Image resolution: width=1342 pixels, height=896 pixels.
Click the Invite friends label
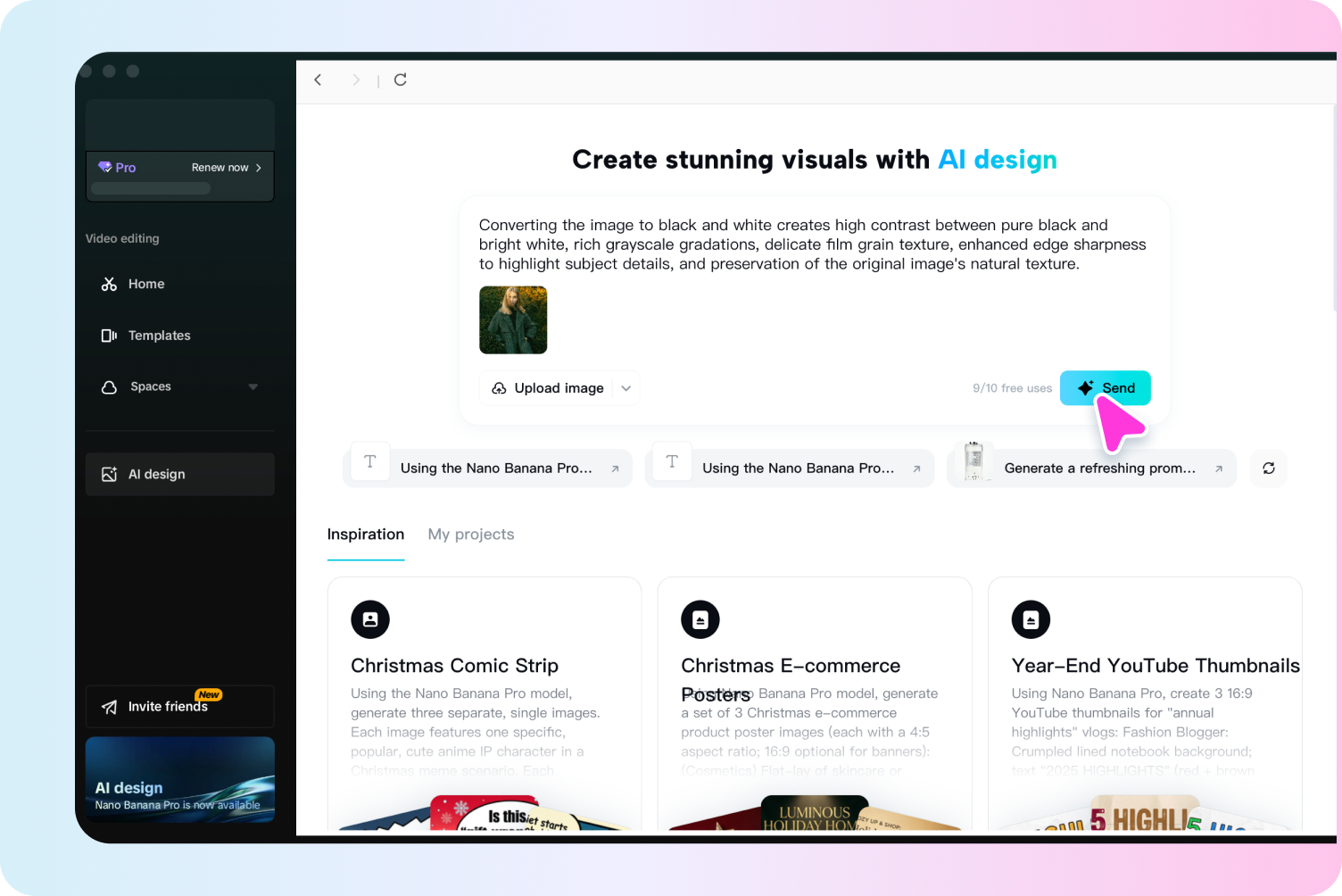(168, 707)
